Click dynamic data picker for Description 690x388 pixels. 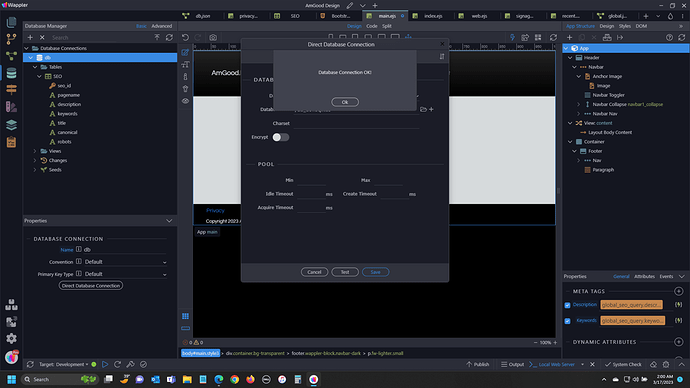click(679, 304)
